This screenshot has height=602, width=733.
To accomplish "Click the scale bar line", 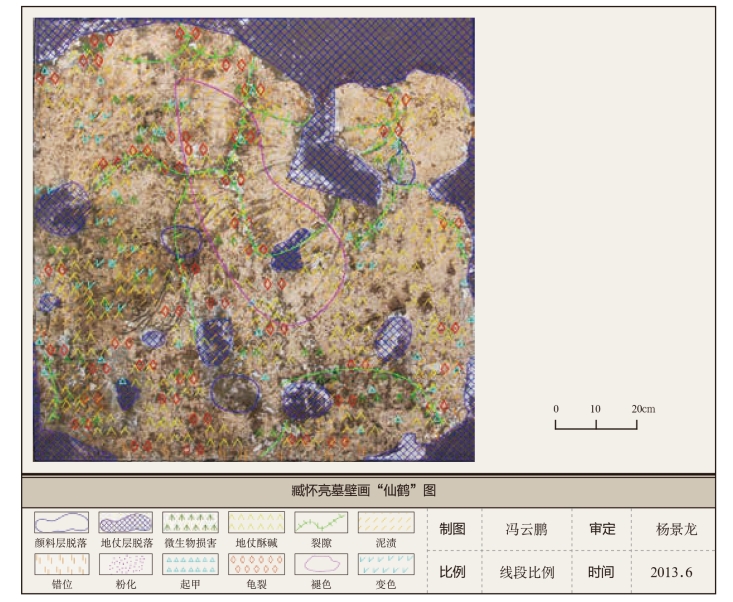I will pyautogui.click(x=596, y=425).
